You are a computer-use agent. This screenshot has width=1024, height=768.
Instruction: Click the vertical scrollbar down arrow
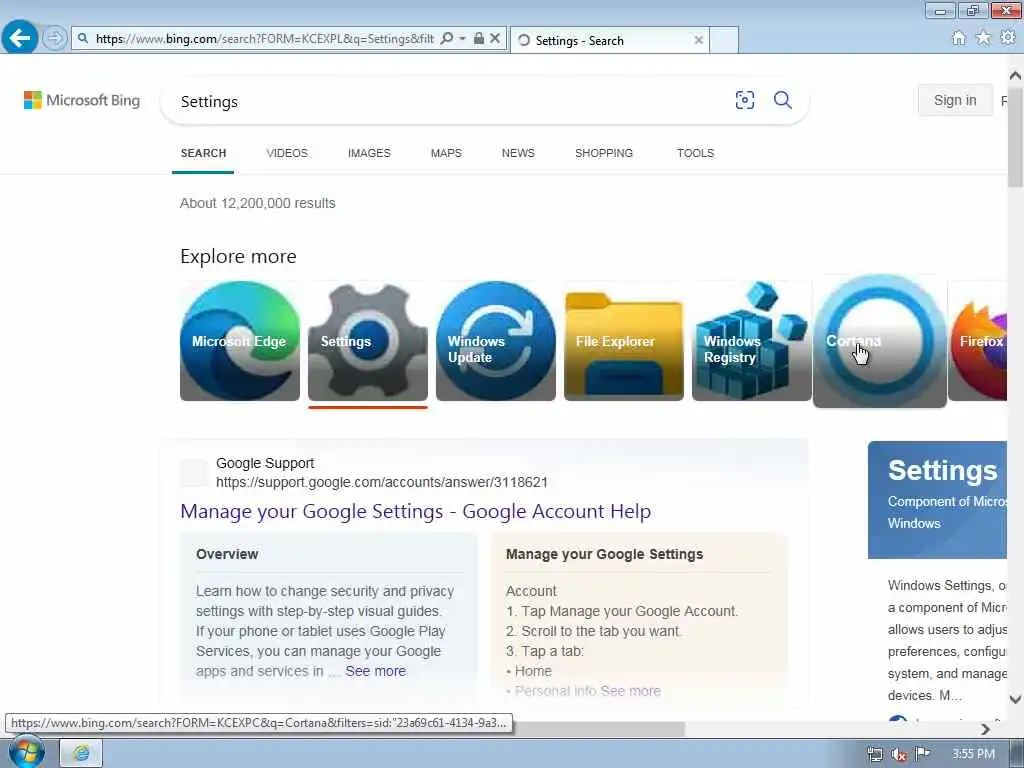point(1015,699)
